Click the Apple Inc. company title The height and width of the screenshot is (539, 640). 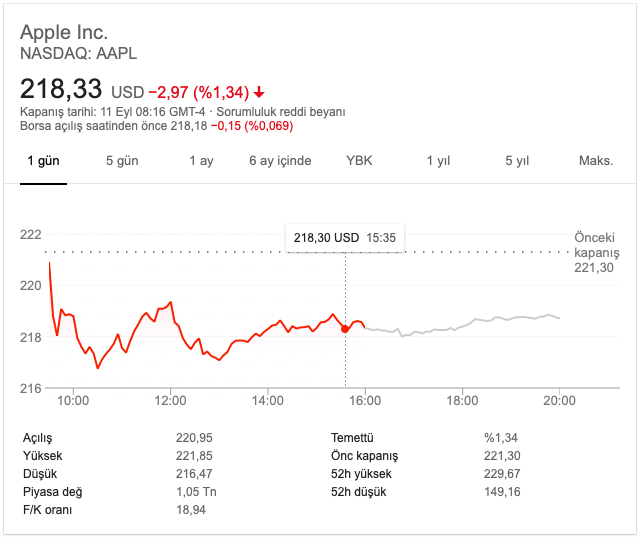coord(64,33)
